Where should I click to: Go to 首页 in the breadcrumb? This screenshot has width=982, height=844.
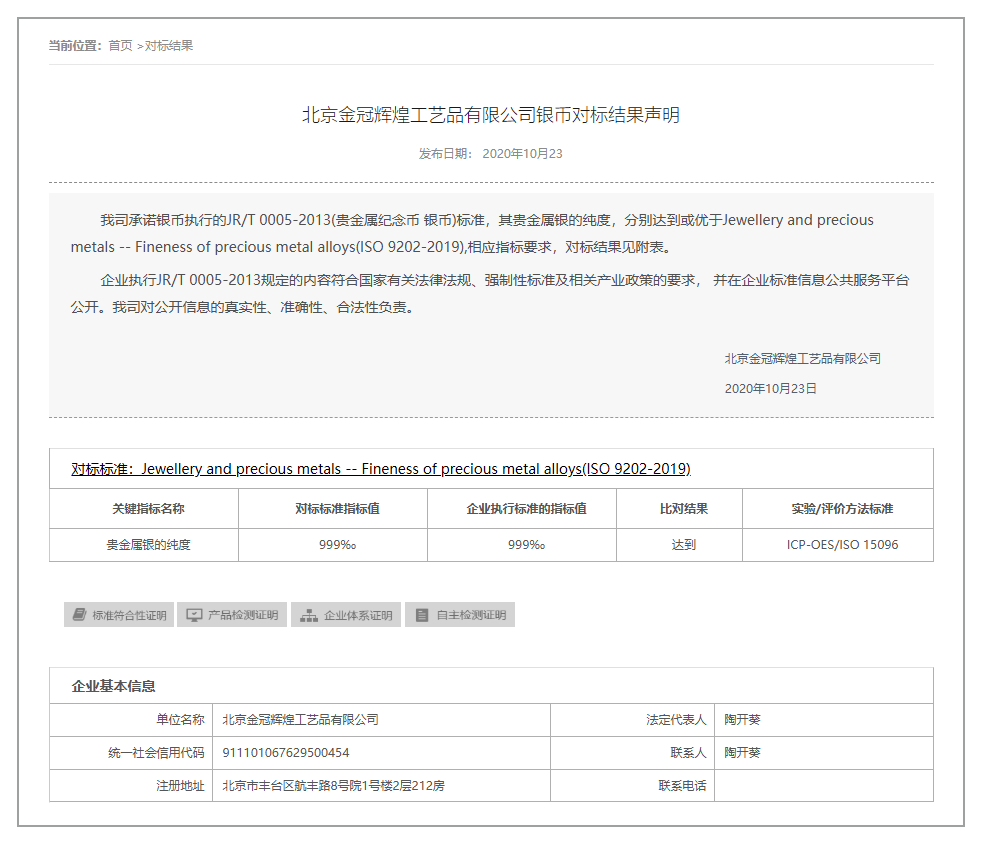(120, 46)
